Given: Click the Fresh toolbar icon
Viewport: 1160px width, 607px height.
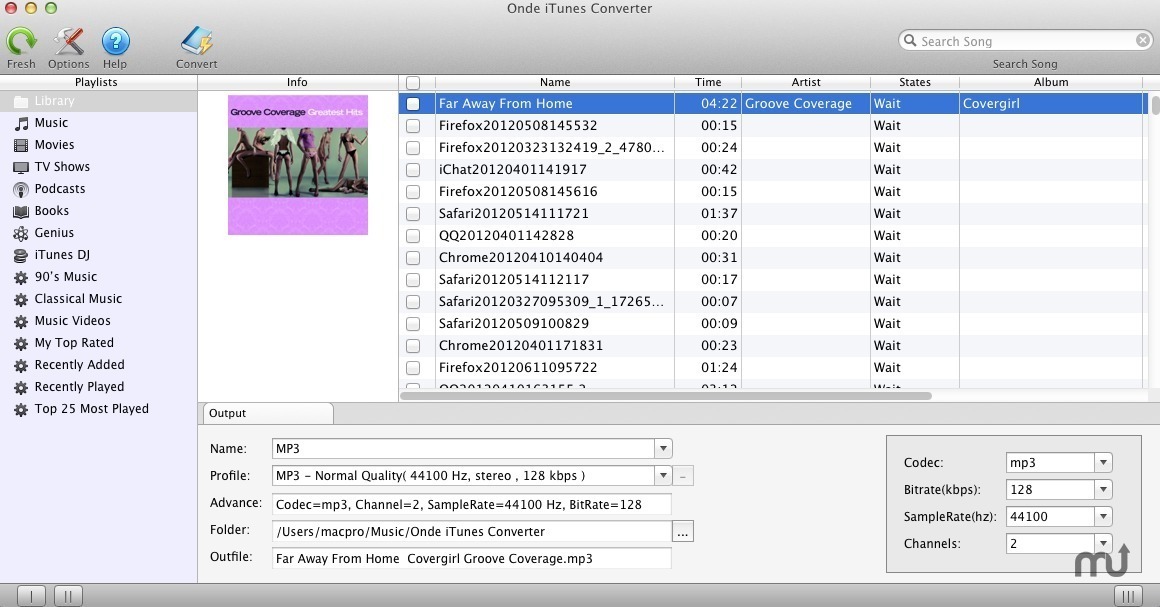Looking at the screenshot, I should point(21,42).
